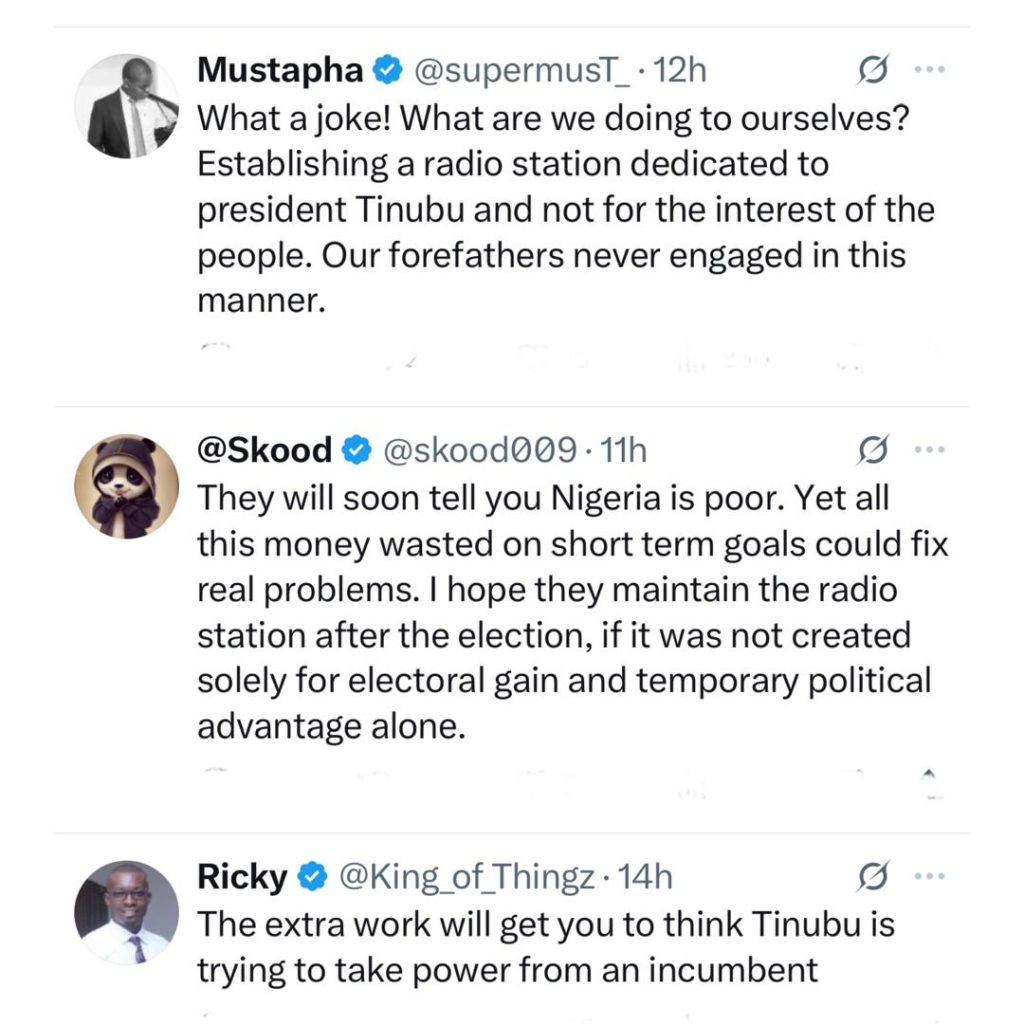Open the 11h timestamp on Skood's tweet
This screenshot has height=1024, width=1024.
click(627, 451)
